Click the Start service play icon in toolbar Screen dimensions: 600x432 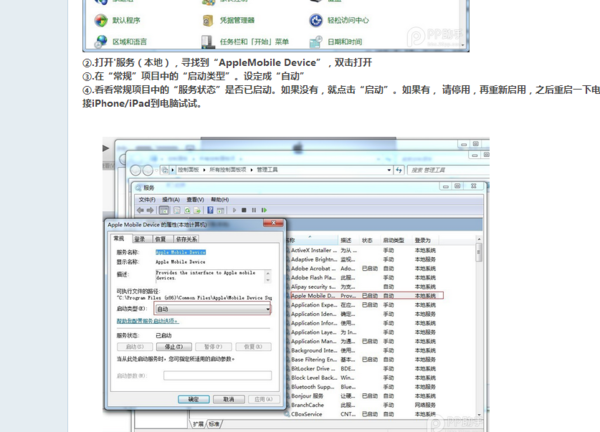234,210
